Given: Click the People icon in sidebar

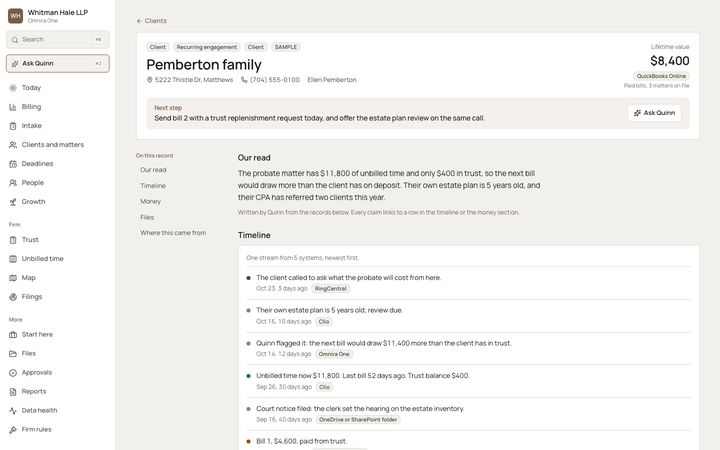Looking at the screenshot, I should (13, 183).
